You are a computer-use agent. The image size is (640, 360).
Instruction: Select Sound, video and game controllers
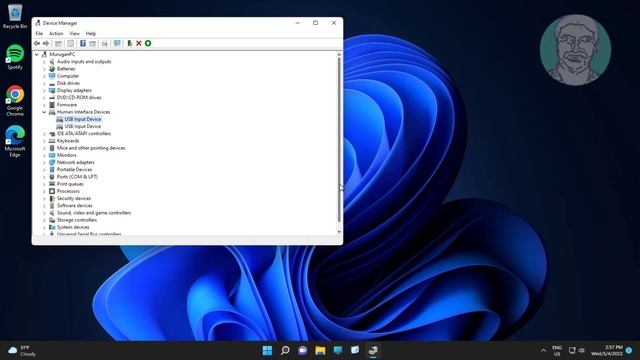94,213
